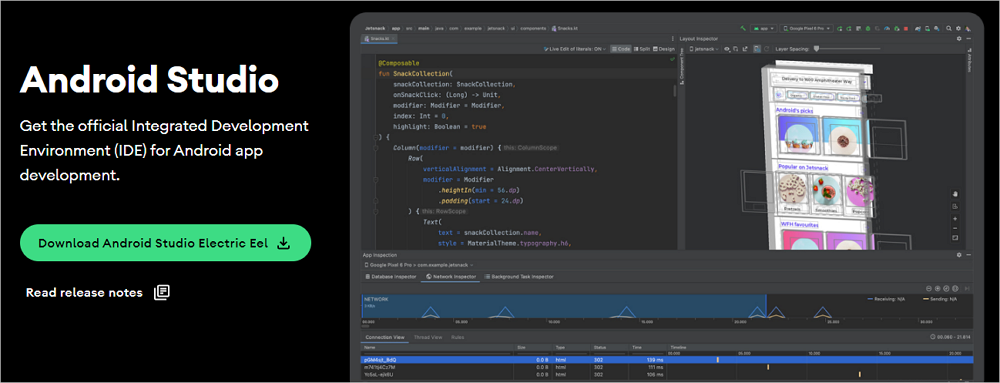
Task: Collapse the Row block fold marker in gutter
Action: 376,212
